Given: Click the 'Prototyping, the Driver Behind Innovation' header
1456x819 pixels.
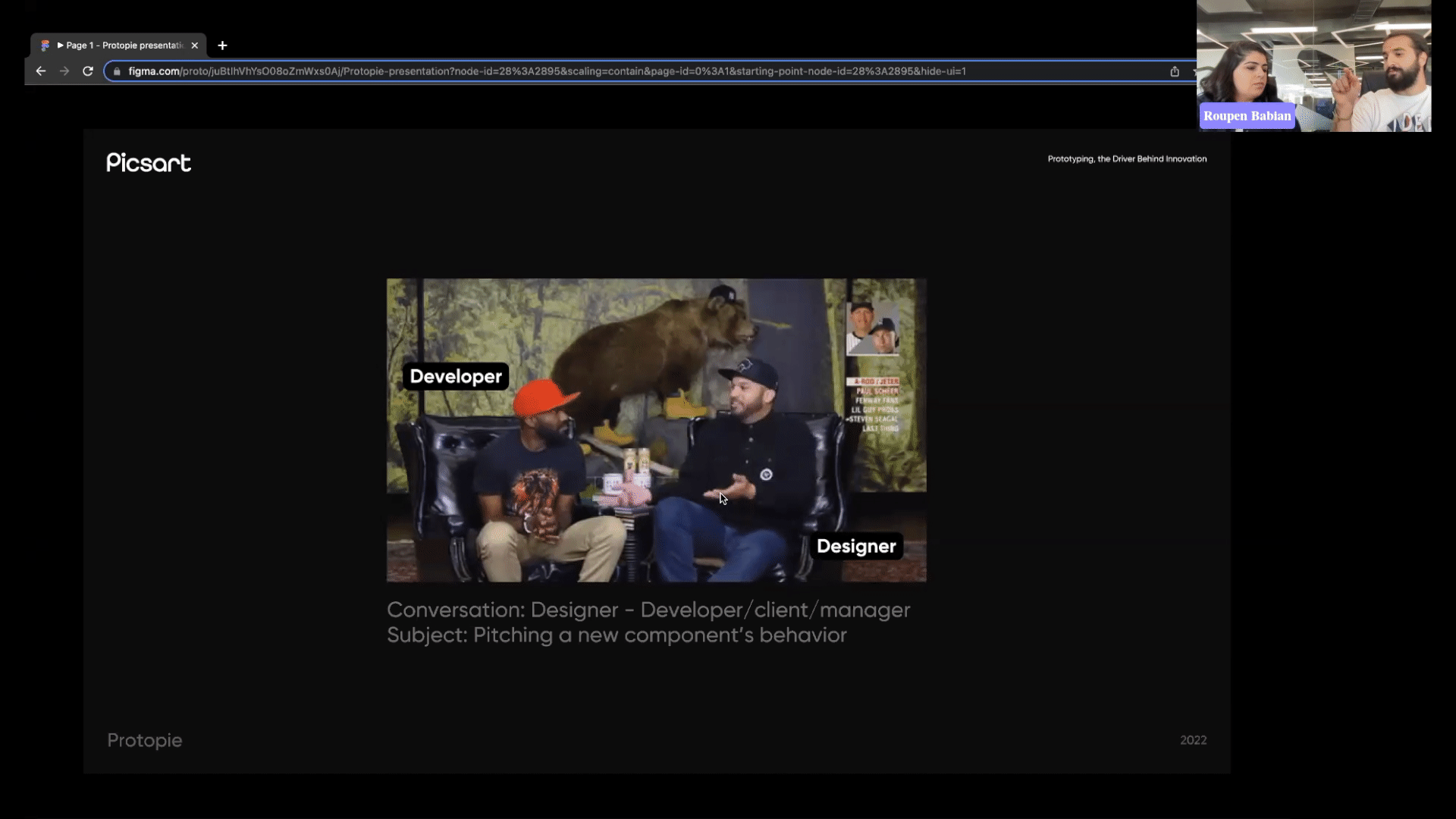Looking at the screenshot, I should [1127, 159].
